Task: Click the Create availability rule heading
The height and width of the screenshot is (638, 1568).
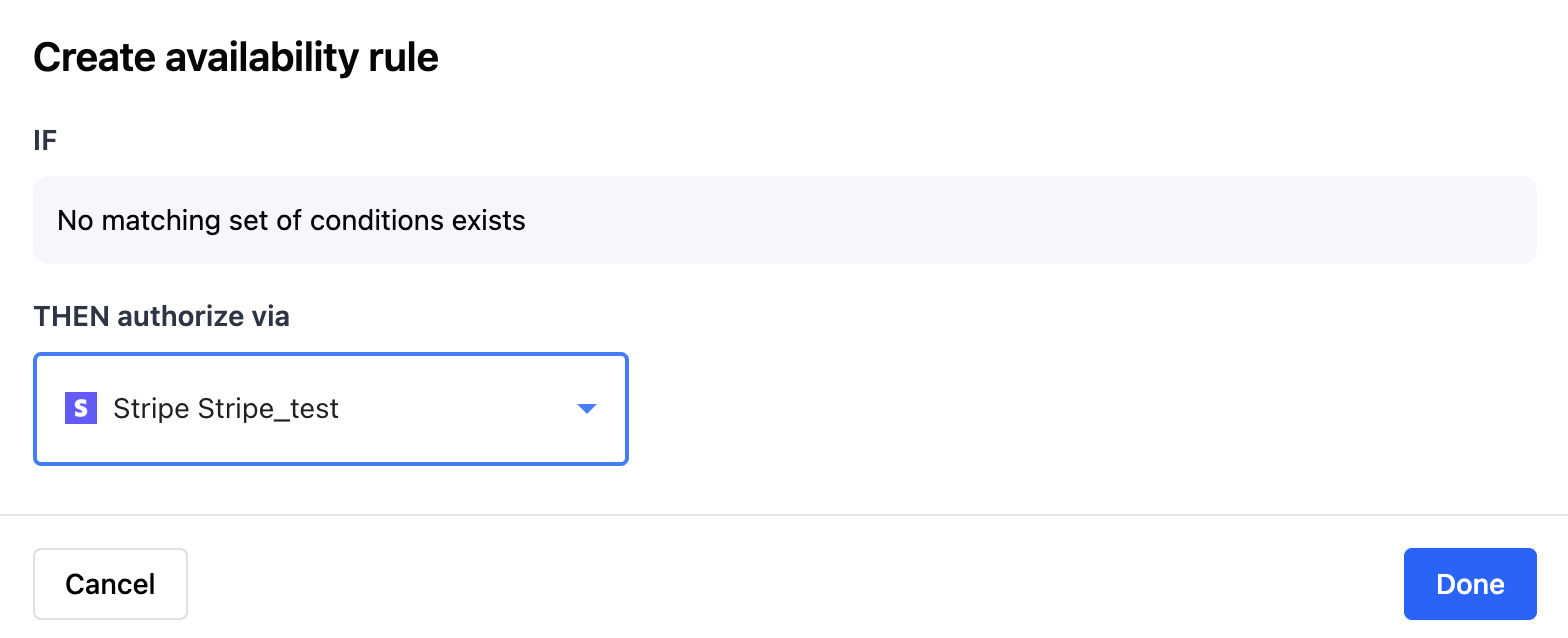Action: point(236,57)
